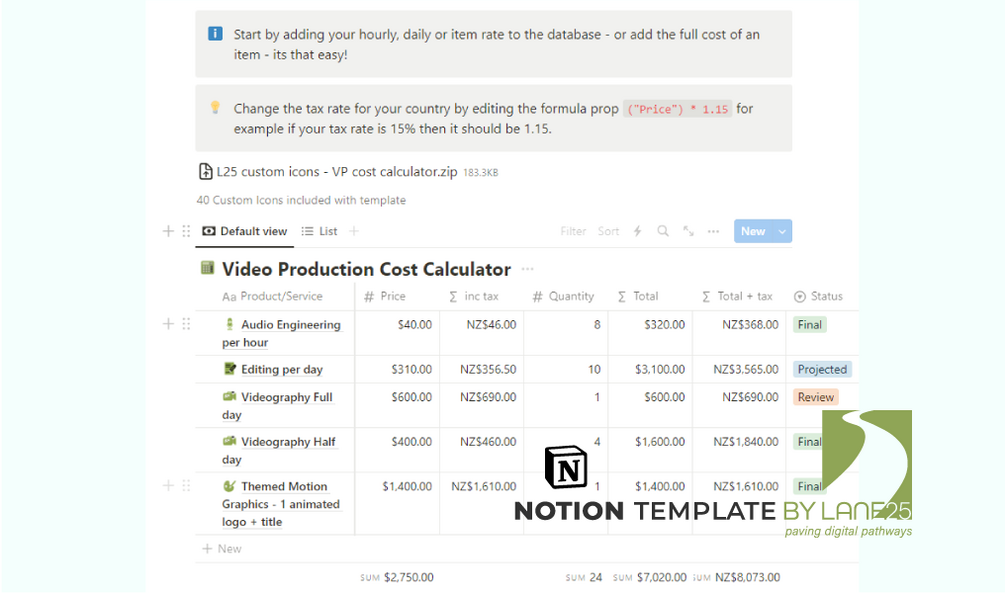The height and width of the screenshot is (594, 1005).
Task: Open the Videography Full day page
Action: coord(278,406)
